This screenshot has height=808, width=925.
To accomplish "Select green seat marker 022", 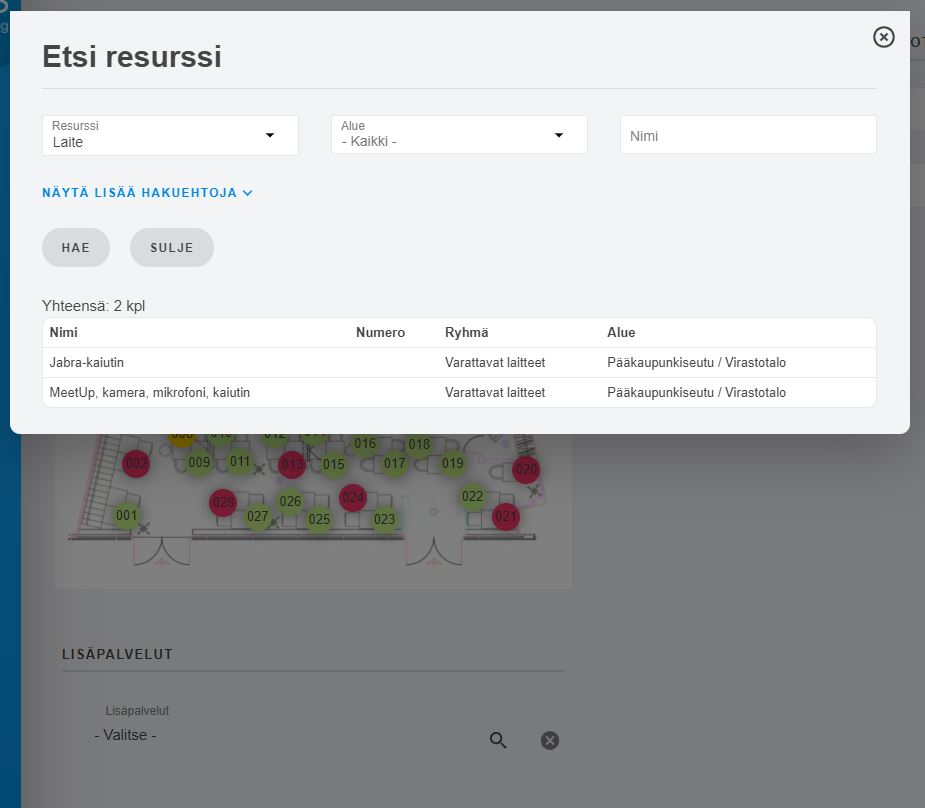I will click(x=473, y=497).
